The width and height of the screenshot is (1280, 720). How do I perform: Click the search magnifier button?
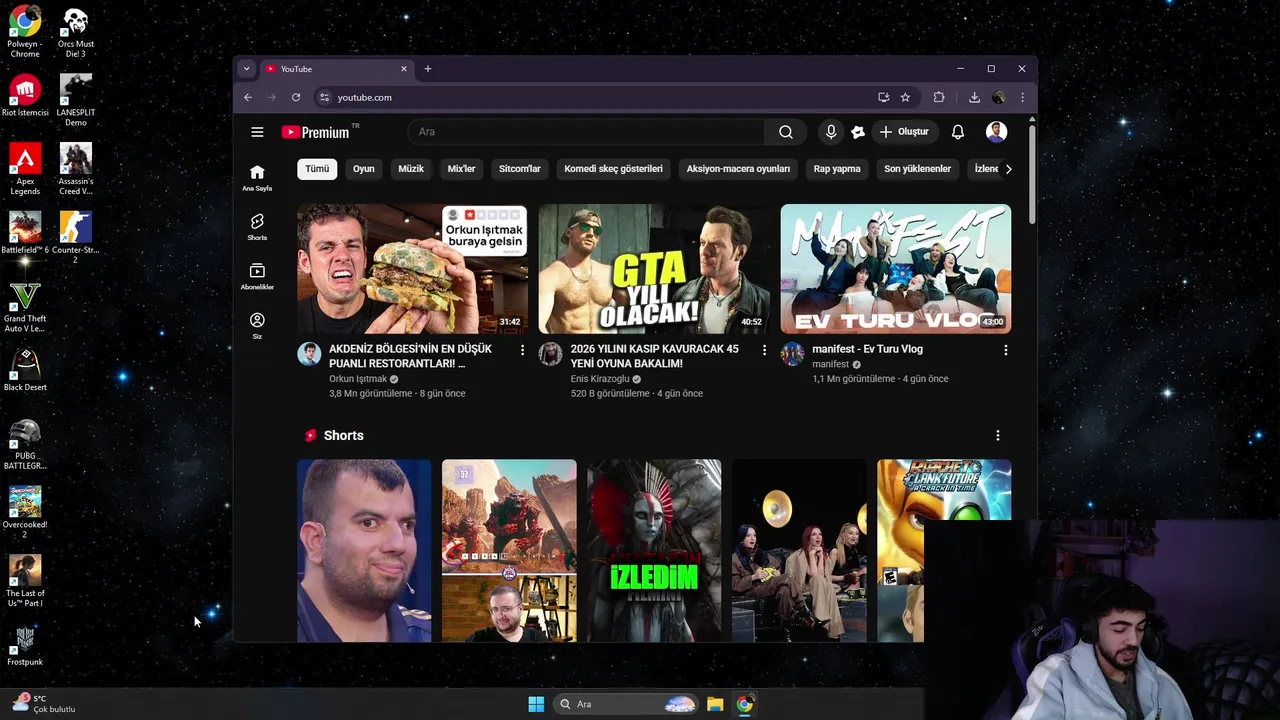pos(786,132)
